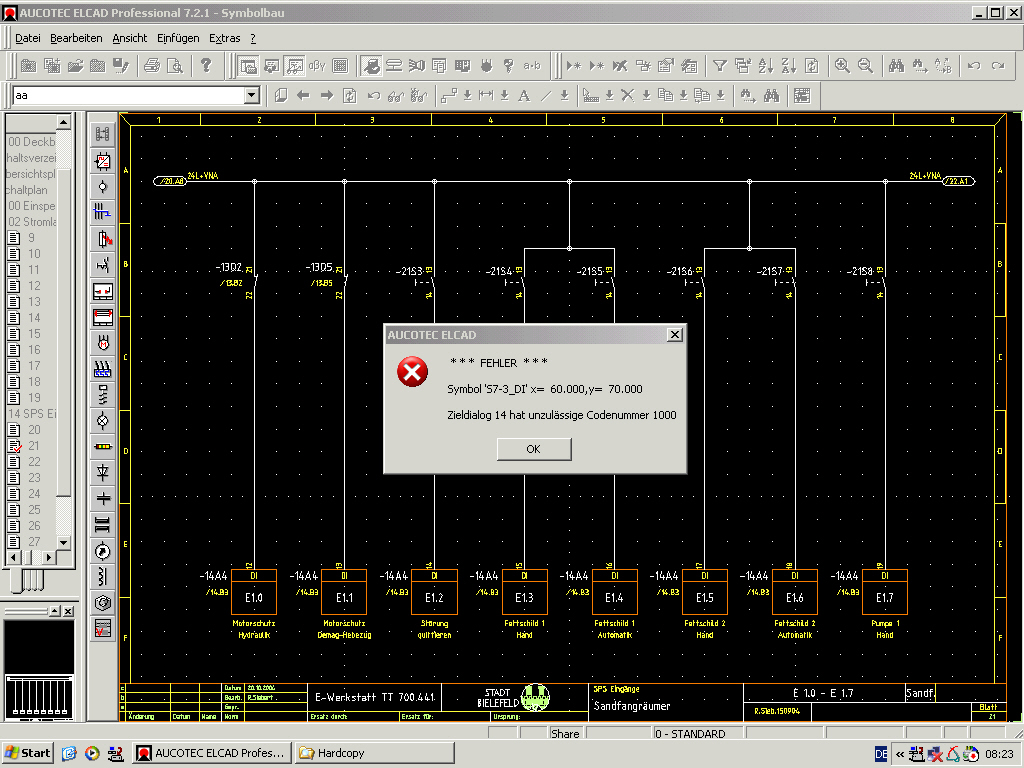Click in the 'aa' input field
The image size is (1024, 768).
click(x=129, y=96)
